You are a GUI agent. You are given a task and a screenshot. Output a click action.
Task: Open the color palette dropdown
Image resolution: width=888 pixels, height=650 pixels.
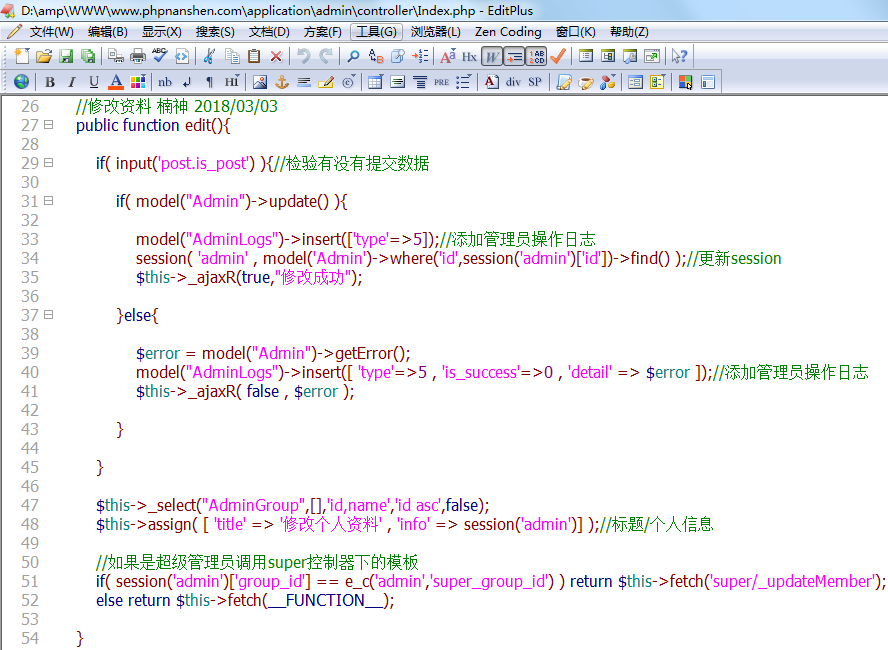point(138,82)
